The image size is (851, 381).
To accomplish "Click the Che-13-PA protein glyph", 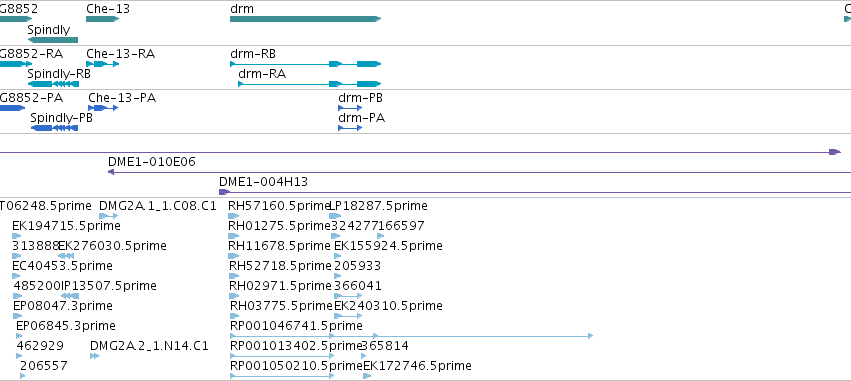I will click(x=103, y=108).
